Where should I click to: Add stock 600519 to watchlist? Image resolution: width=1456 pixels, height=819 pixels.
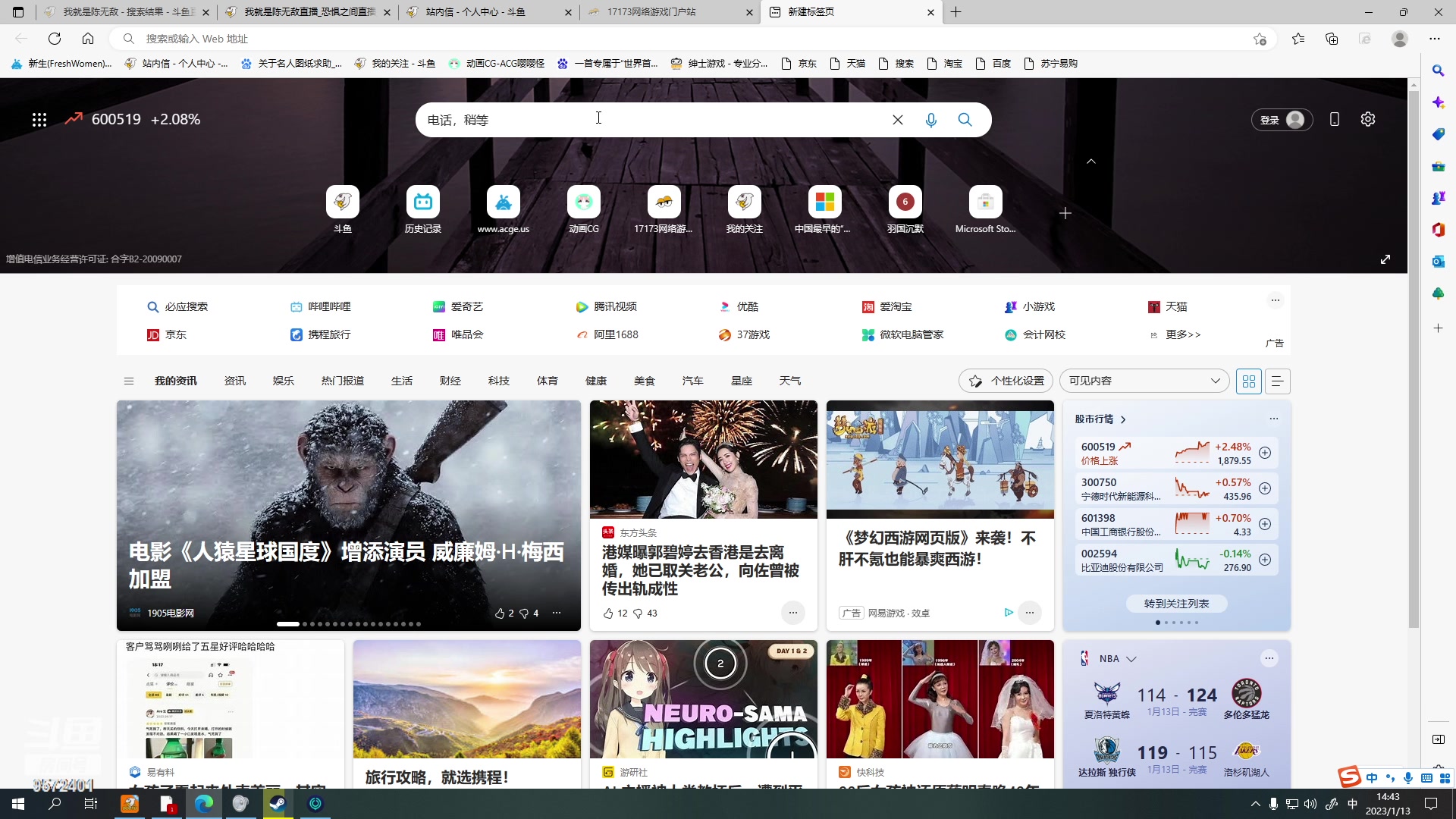(x=1265, y=453)
